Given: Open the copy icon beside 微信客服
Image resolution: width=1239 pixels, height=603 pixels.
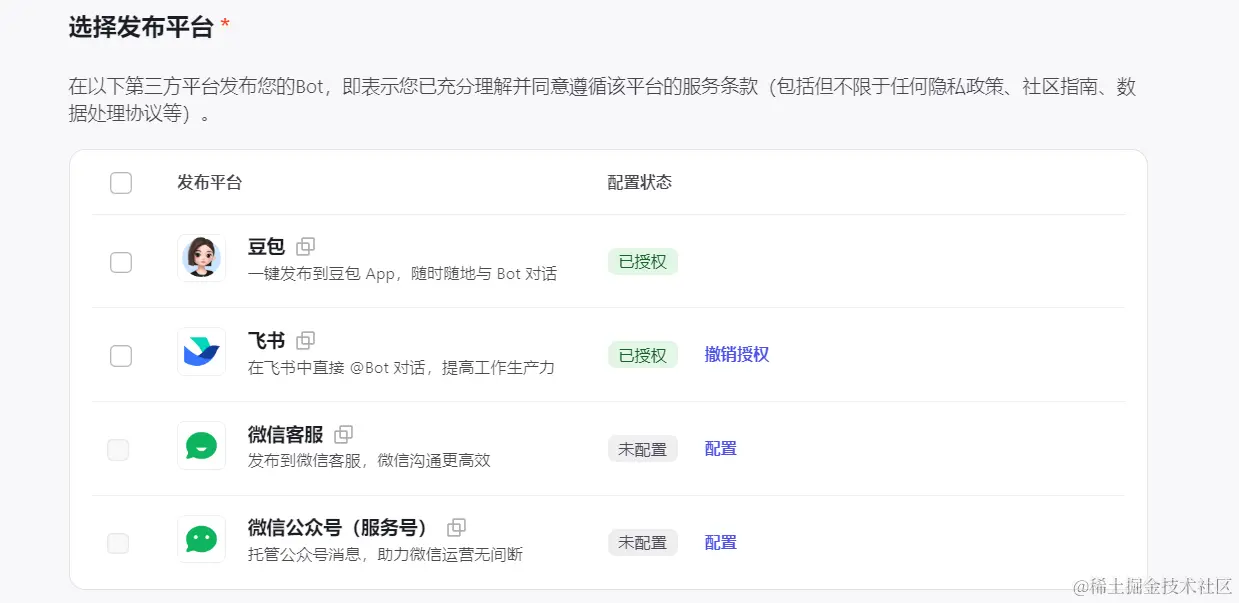Looking at the screenshot, I should 344,434.
